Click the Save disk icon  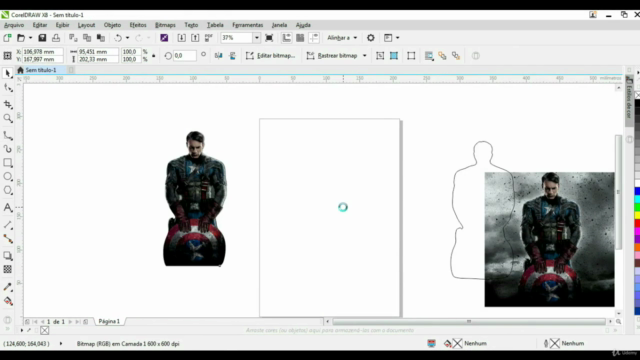click(42, 38)
